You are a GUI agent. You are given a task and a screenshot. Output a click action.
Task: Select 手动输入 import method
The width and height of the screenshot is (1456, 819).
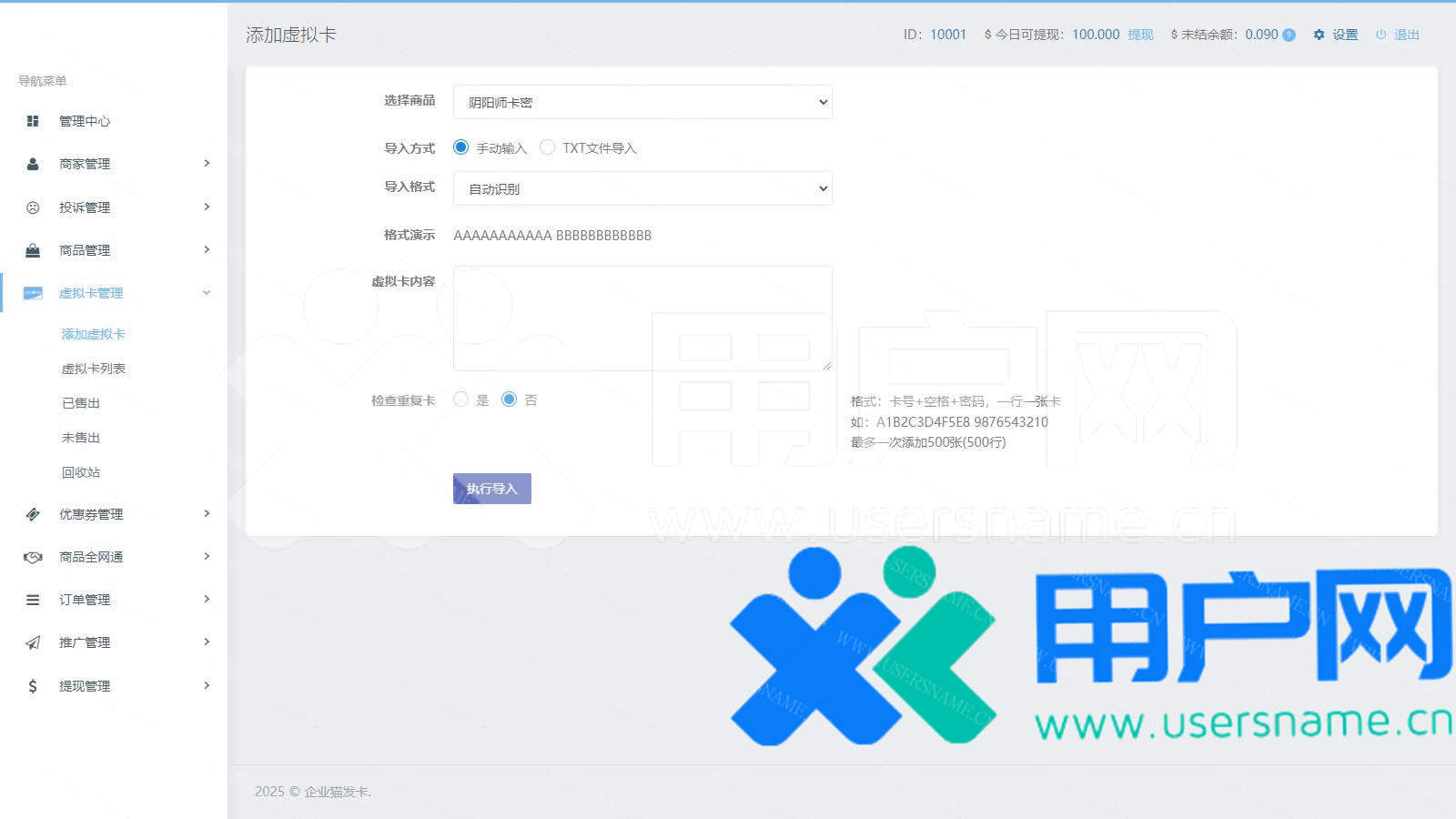pyautogui.click(x=461, y=147)
